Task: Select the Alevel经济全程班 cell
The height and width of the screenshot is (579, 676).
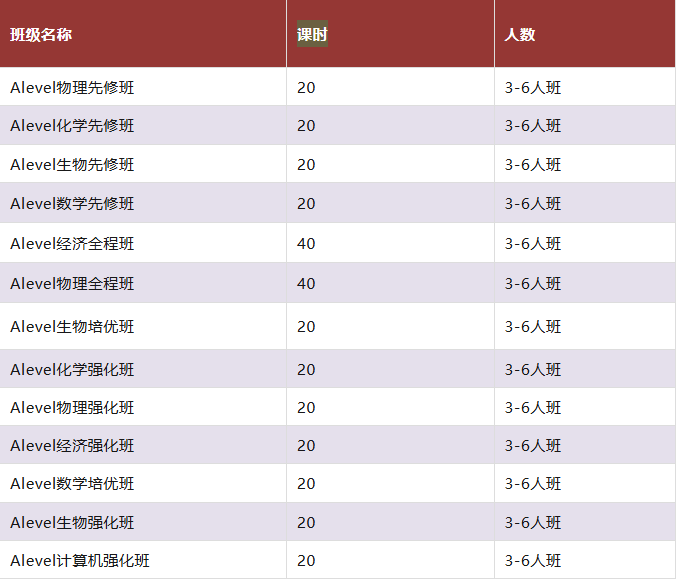Action: tap(72, 244)
